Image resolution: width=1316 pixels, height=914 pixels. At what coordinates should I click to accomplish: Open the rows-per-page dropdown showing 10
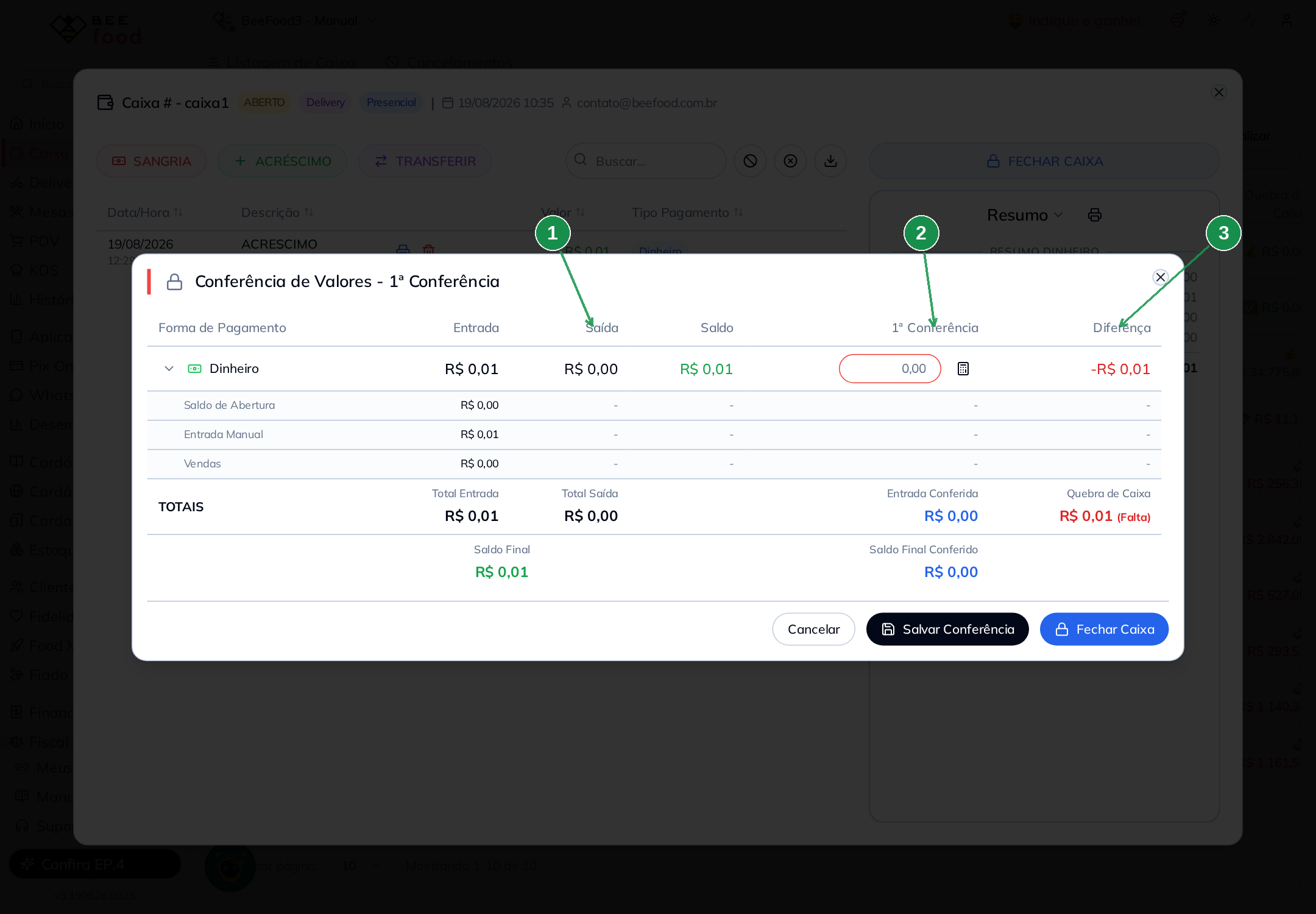click(x=361, y=866)
